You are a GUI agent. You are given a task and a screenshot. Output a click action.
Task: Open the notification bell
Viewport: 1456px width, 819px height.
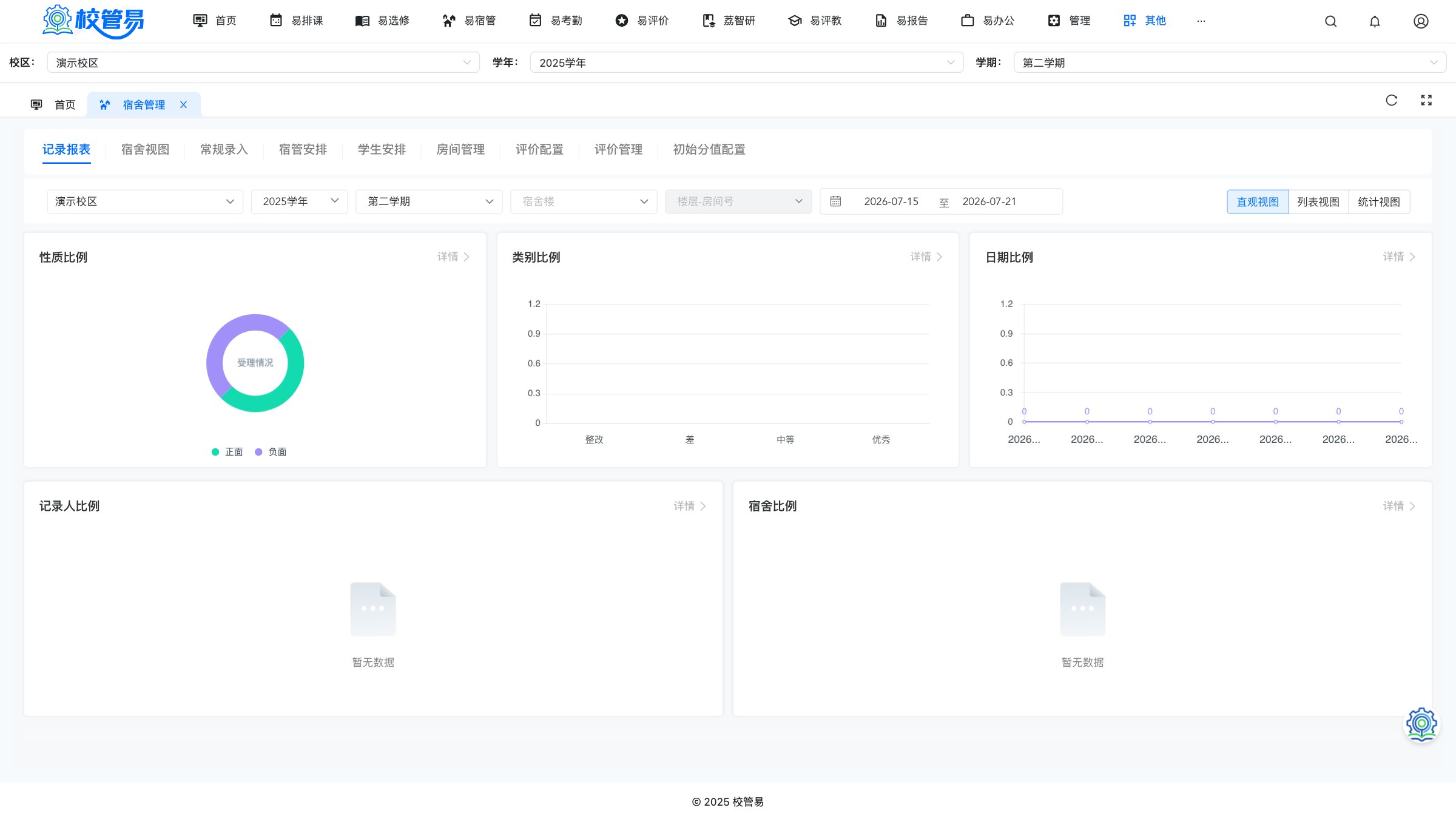(x=1375, y=21)
